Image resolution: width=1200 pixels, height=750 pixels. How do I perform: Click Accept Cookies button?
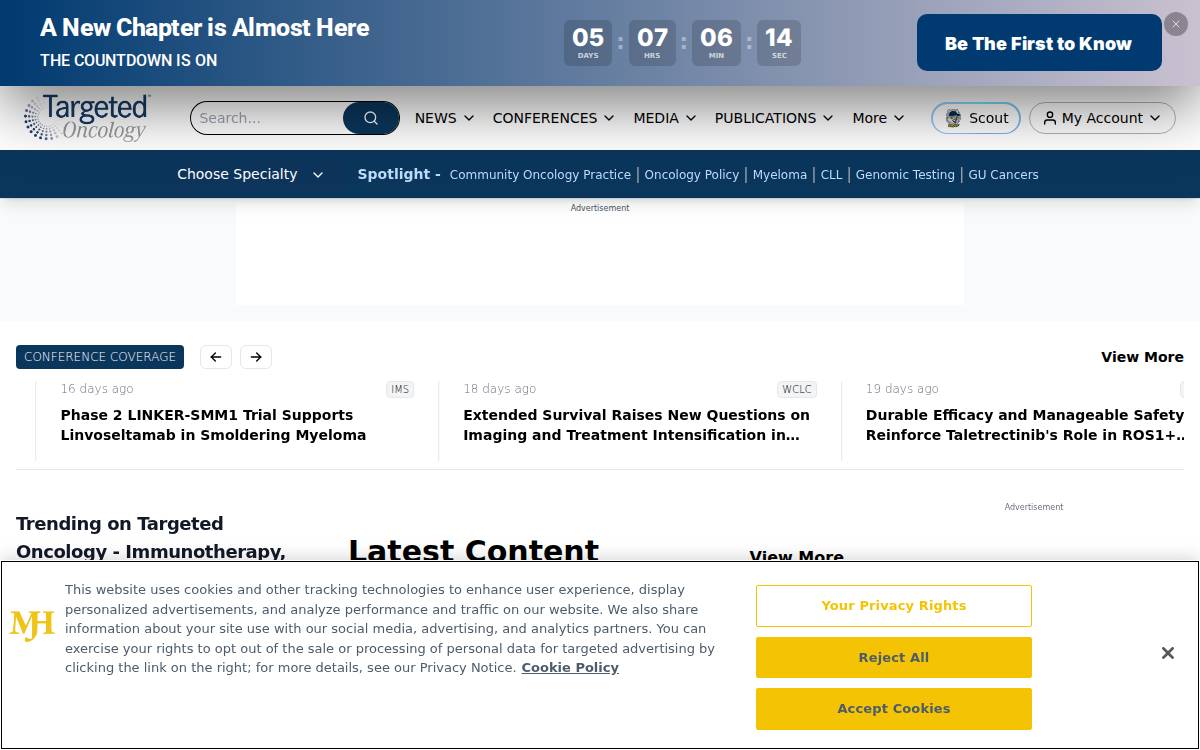[894, 709]
